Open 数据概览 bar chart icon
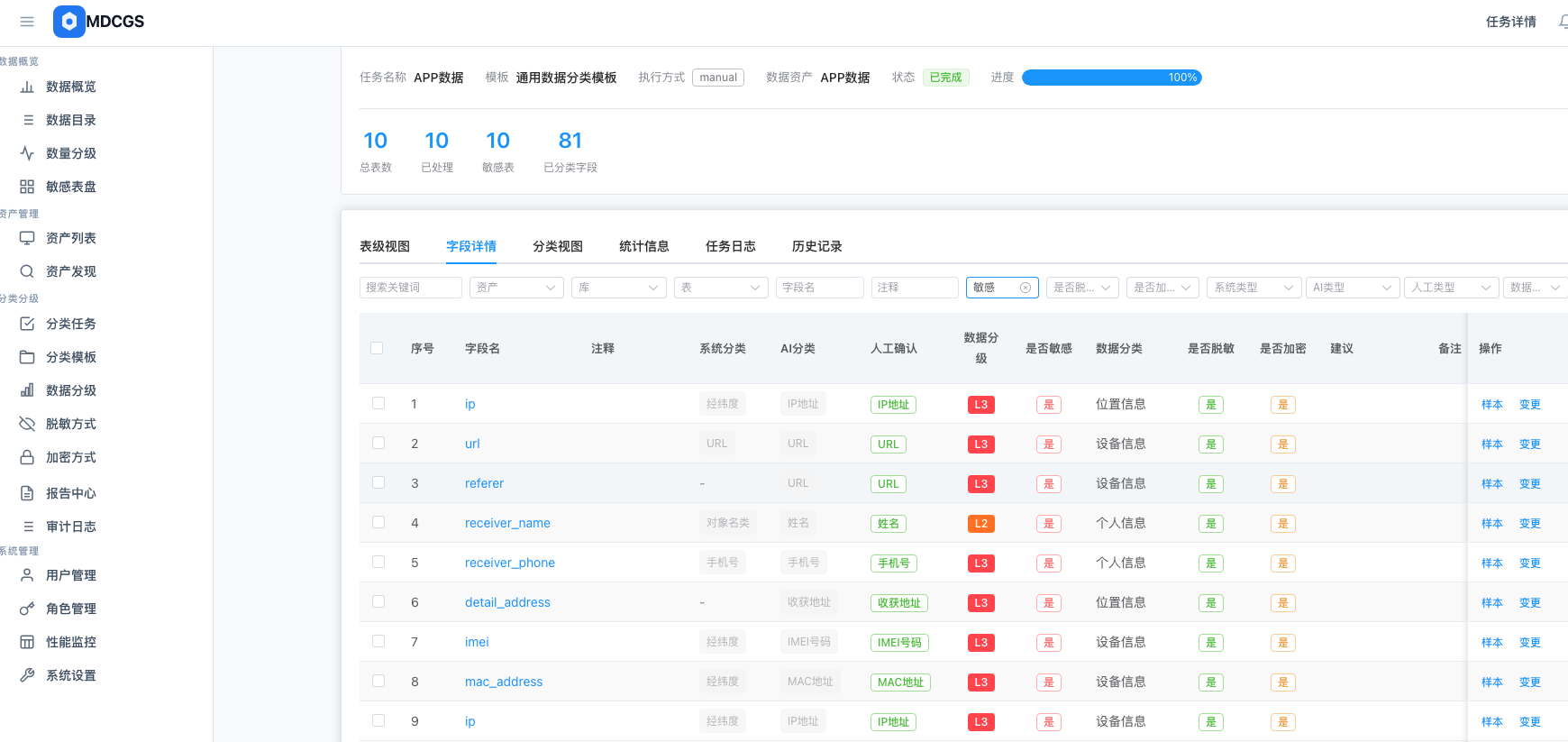1568x742 pixels. point(27,87)
